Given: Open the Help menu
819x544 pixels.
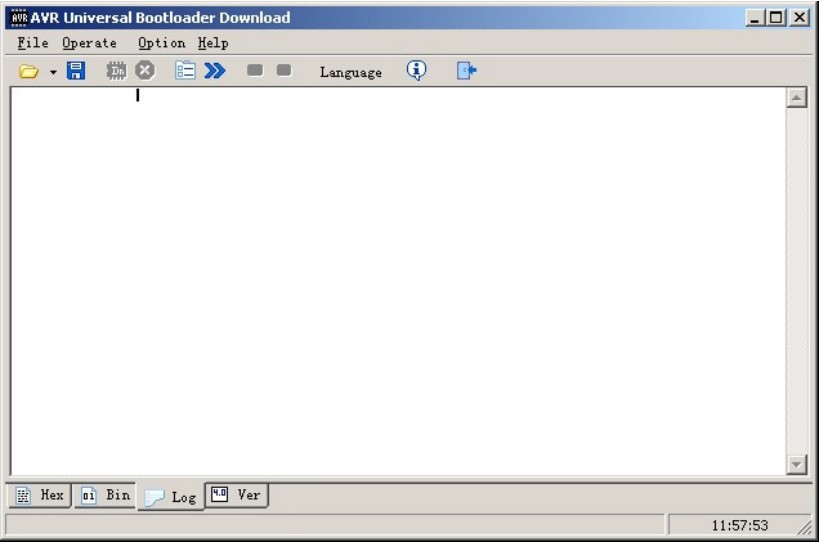Looking at the screenshot, I should pos(213,43).
